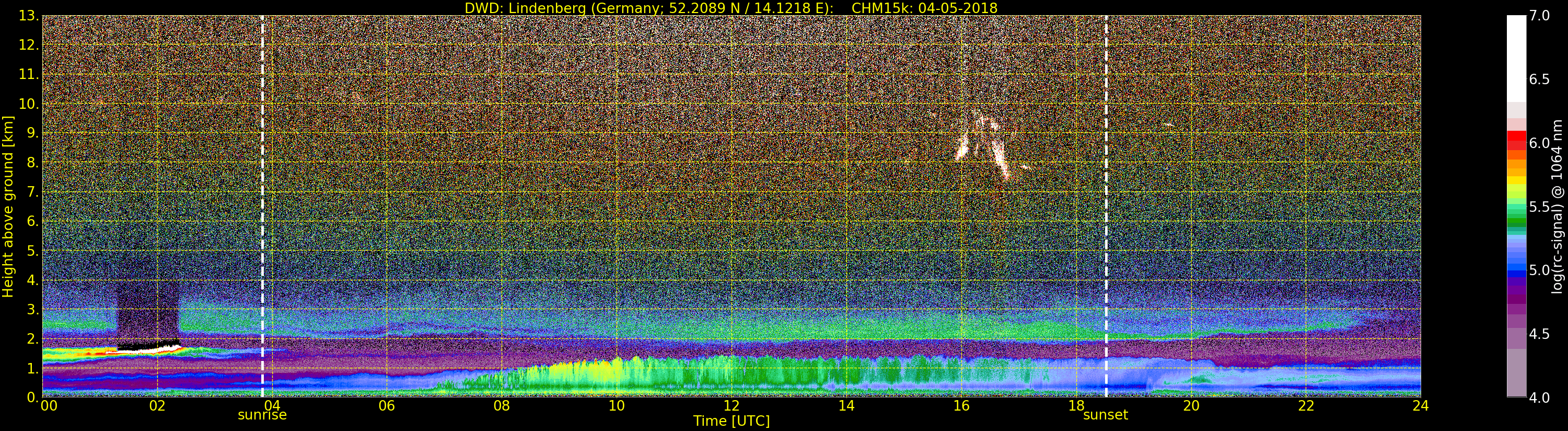This screenshot has height=431, width=1568.
Task: Click the y-axis tick label '2.'
Action: tap(32, 338)
